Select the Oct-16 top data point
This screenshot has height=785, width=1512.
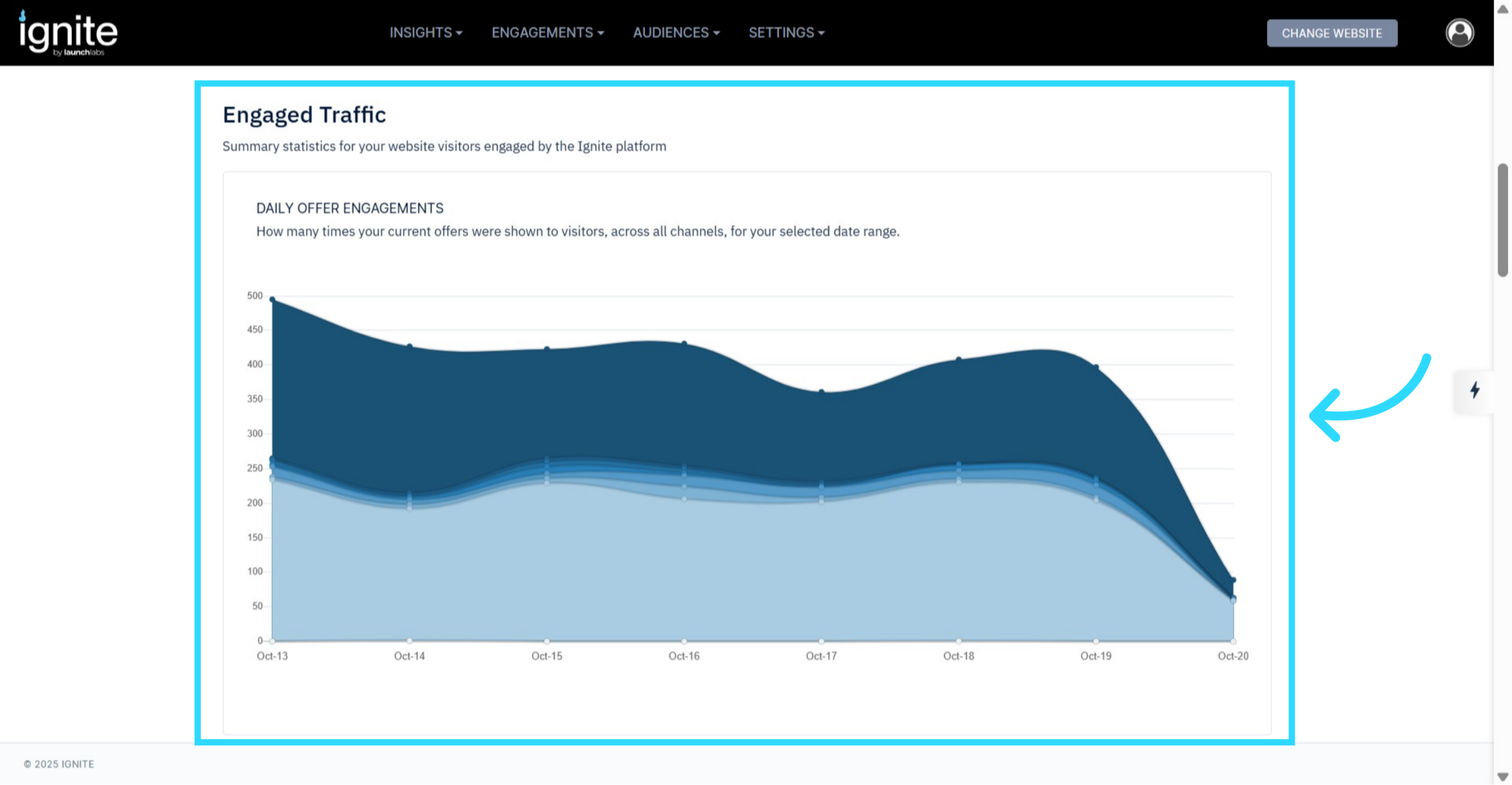(x=684, y=343)
